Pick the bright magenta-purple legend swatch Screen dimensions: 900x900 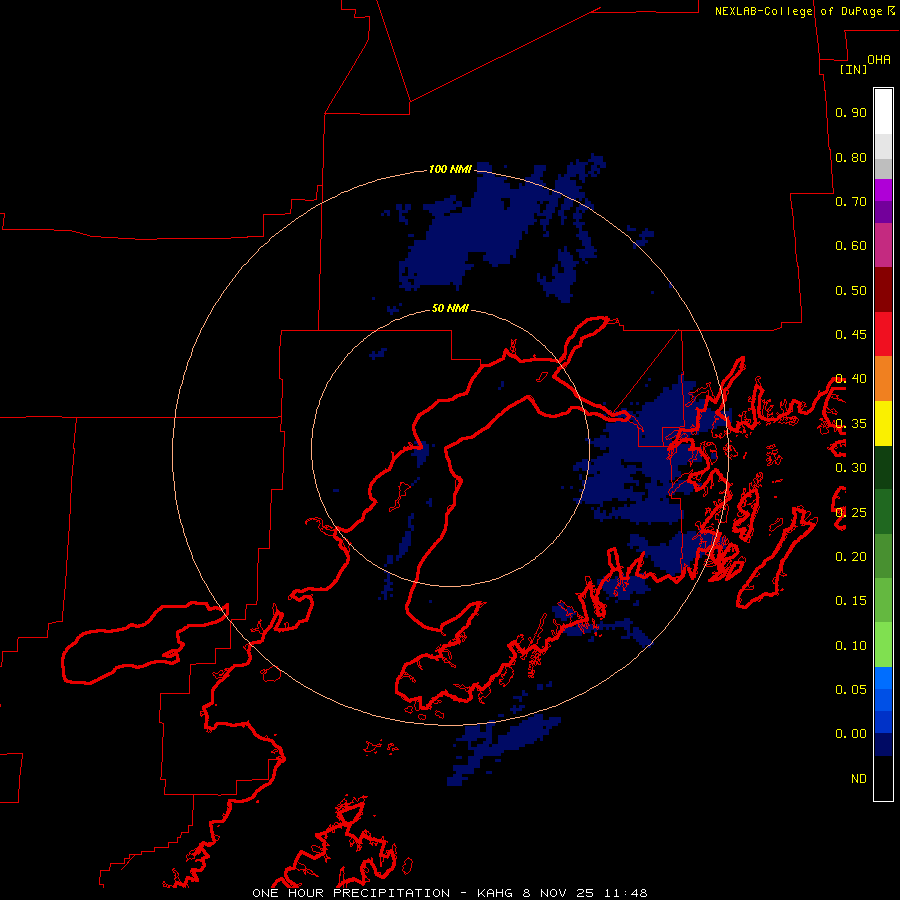(883, 190)
